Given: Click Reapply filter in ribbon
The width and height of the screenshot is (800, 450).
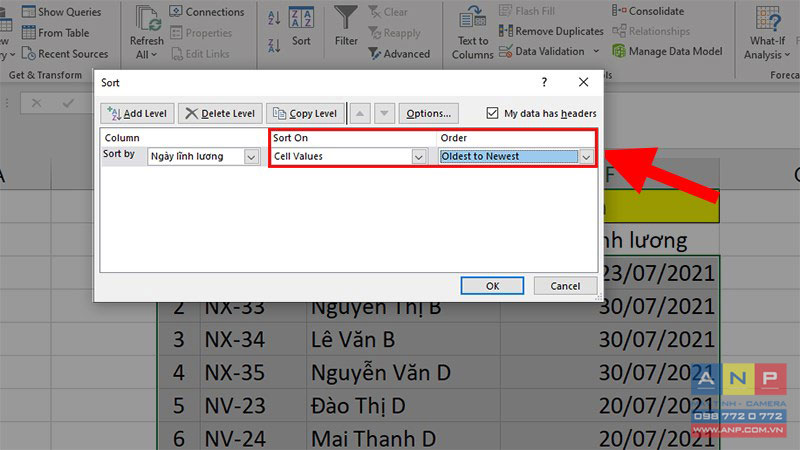Looking at the screenshot, I should point(394,33).
